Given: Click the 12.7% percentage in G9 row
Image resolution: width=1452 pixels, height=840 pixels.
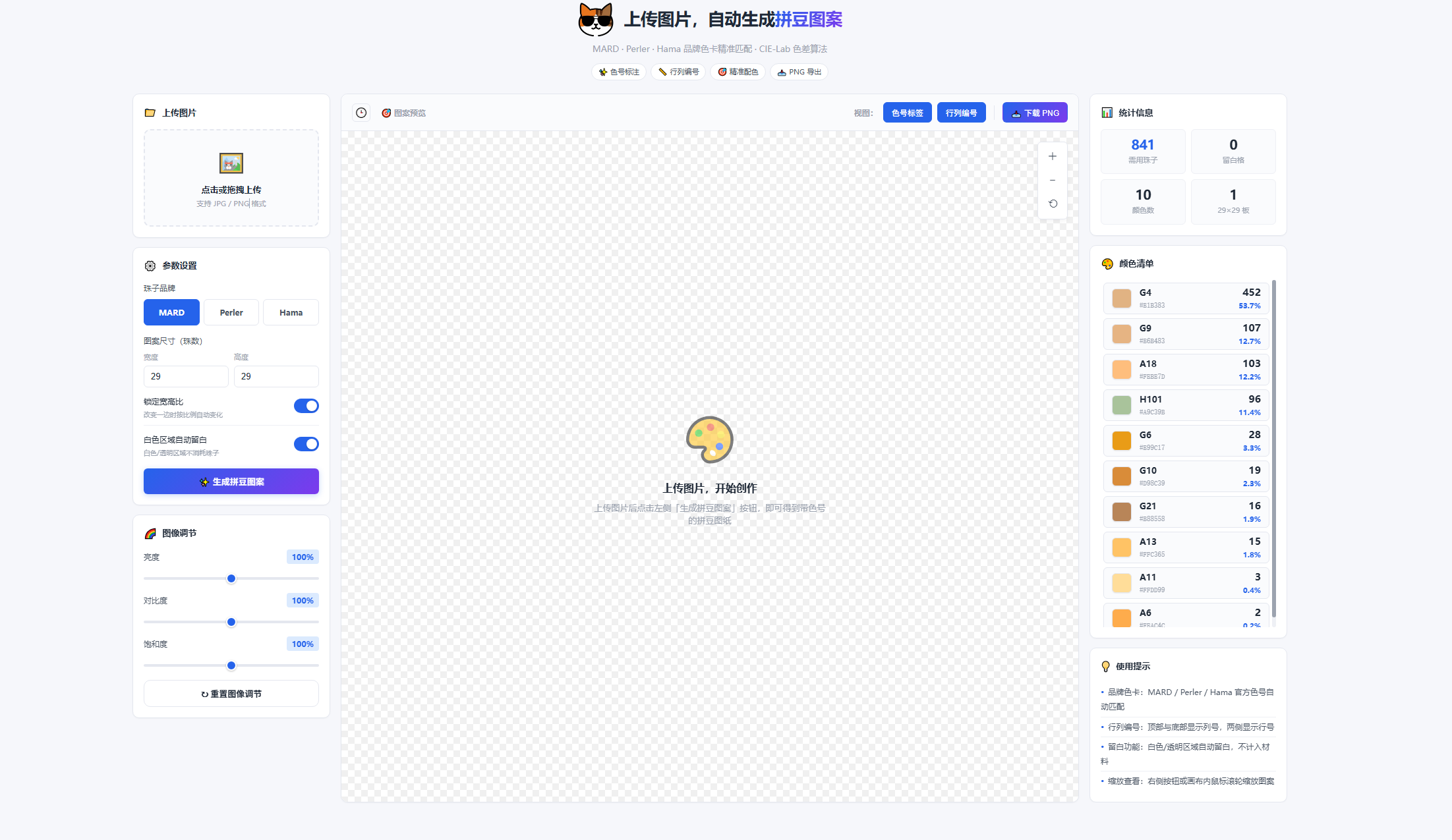Looking at the screenshot, I should [1250, 341].
